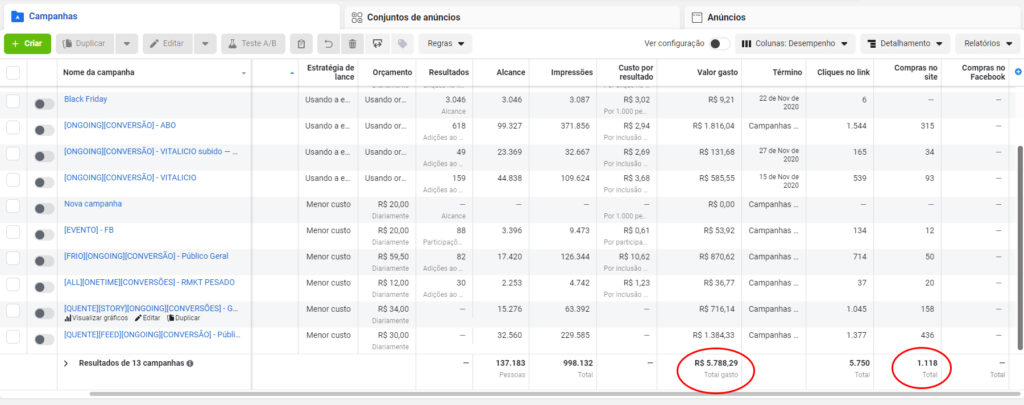Open [FRIO][ONGOING][CONVERSÃO] - Público Geral campaign
The height and width of the screenshot is (405, 1024).
(146, 256)
